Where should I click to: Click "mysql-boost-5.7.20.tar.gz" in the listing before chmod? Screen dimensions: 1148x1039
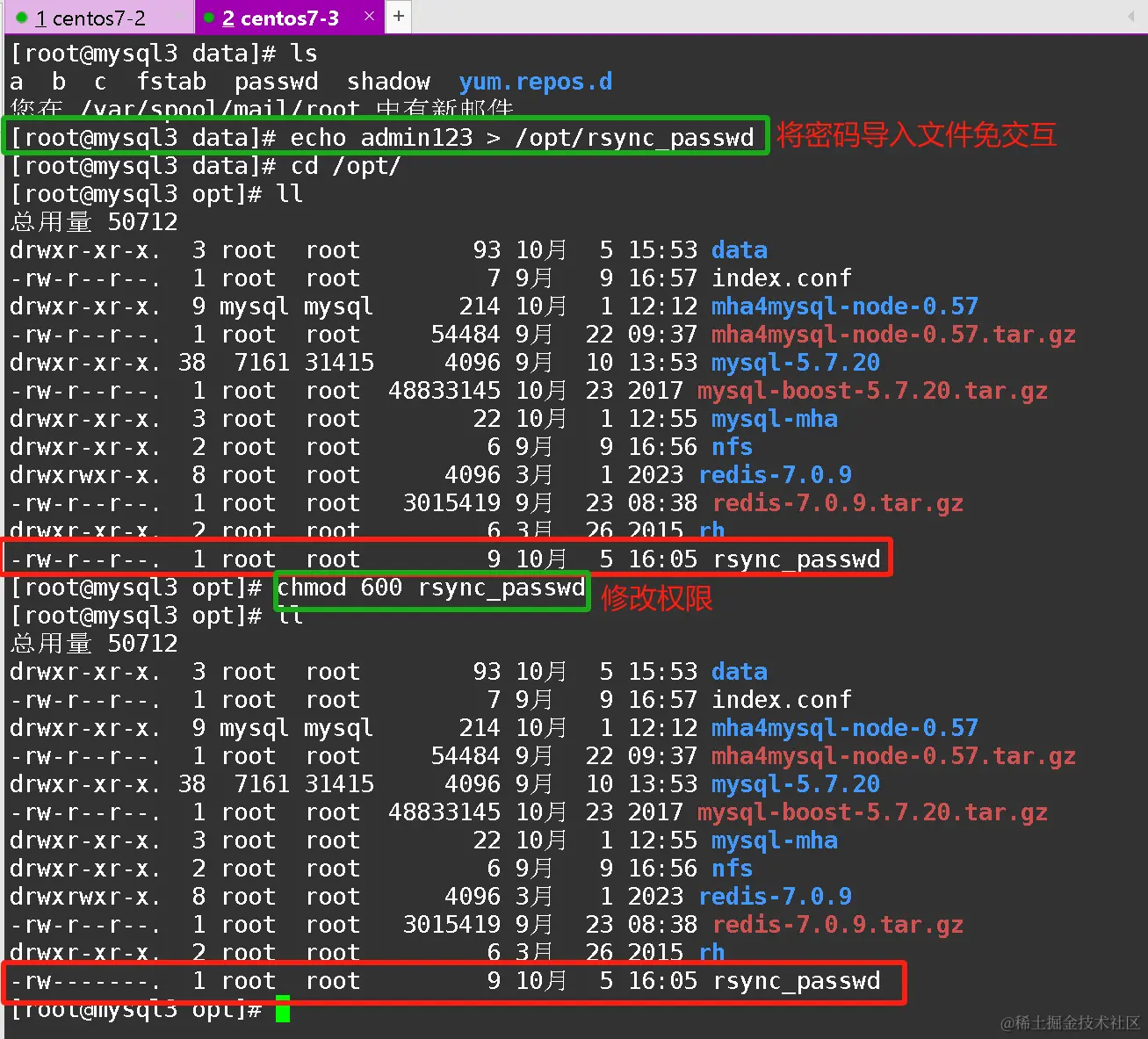tap(872, 391)
